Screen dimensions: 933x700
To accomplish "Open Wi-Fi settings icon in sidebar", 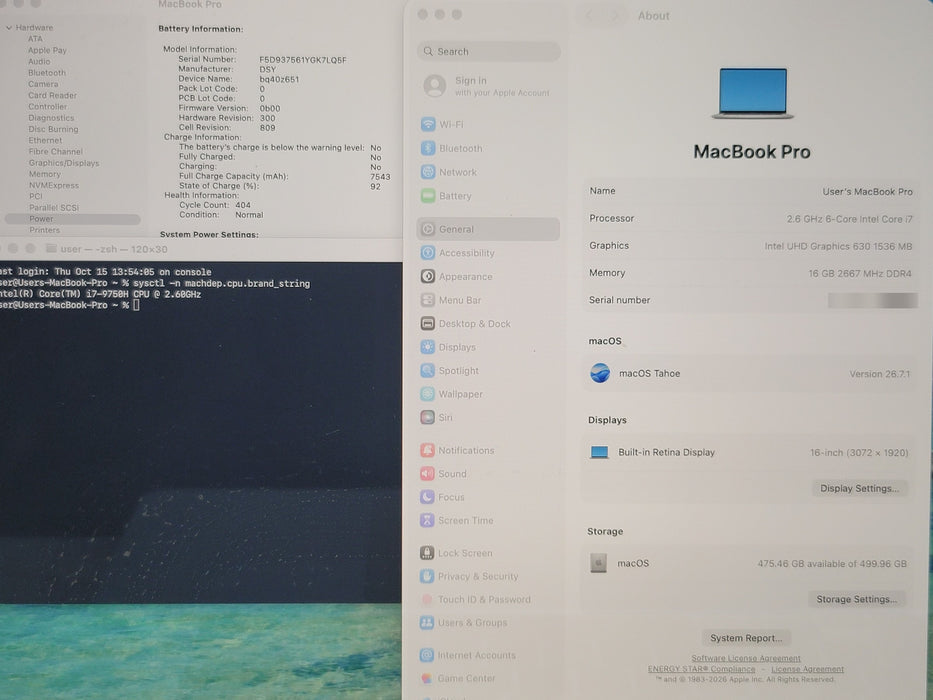I will pos(428,124).
